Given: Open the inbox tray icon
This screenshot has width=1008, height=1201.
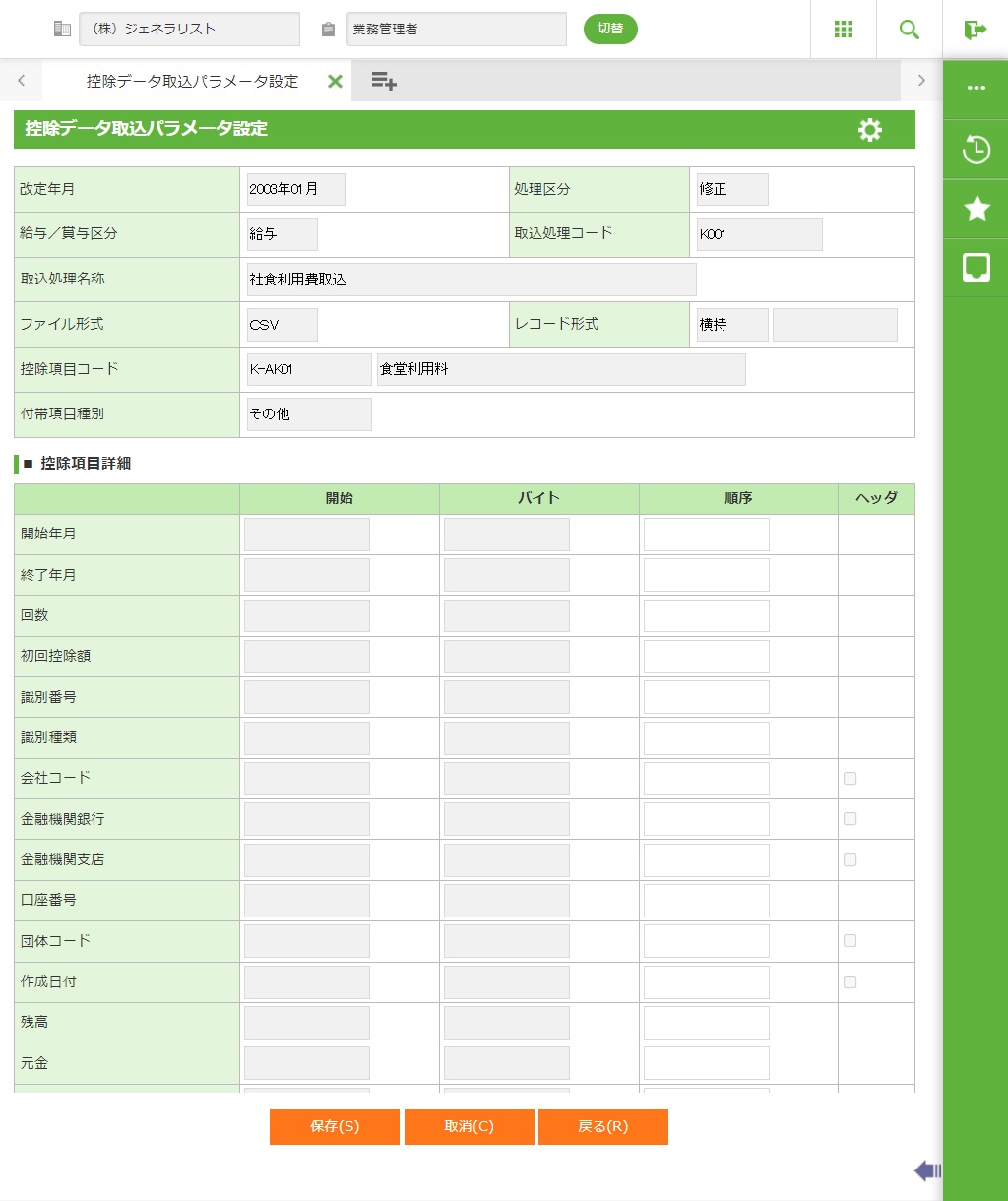Looking at the screenshot, I should [x=976, y=267].
